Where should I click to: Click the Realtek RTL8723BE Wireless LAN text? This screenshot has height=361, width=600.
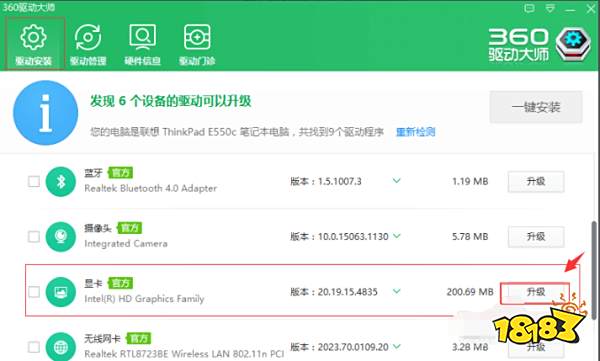pyautogui.click(x=184, y=354)
